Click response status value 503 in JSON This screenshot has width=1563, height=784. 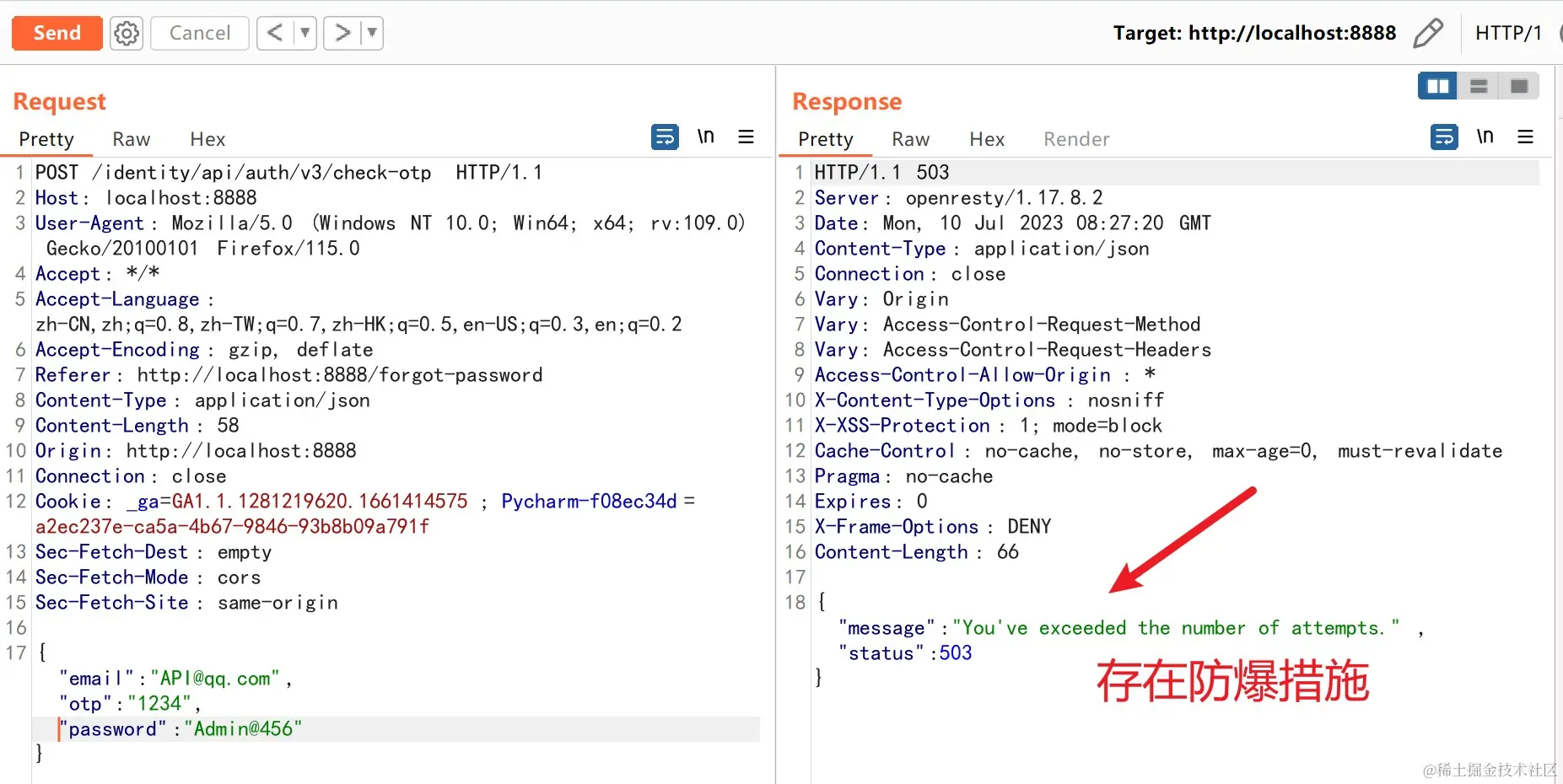(x=956, y=653)
